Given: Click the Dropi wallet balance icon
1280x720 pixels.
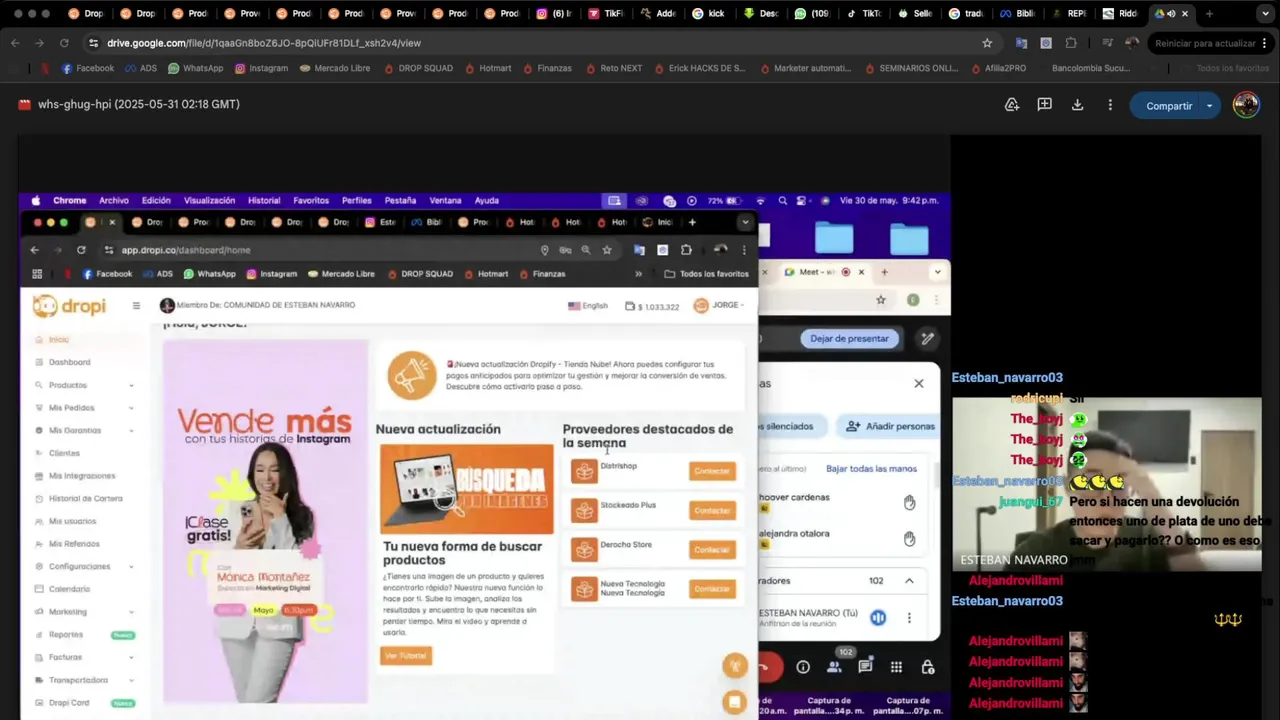Looking at the screenshot, I should [x=630, y=306].
